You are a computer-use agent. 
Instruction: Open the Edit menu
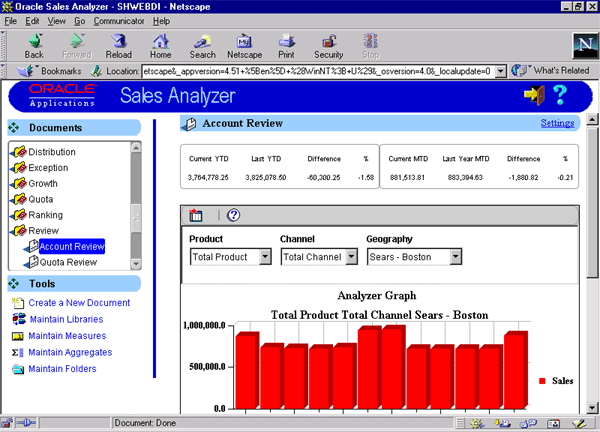[32, 21]
